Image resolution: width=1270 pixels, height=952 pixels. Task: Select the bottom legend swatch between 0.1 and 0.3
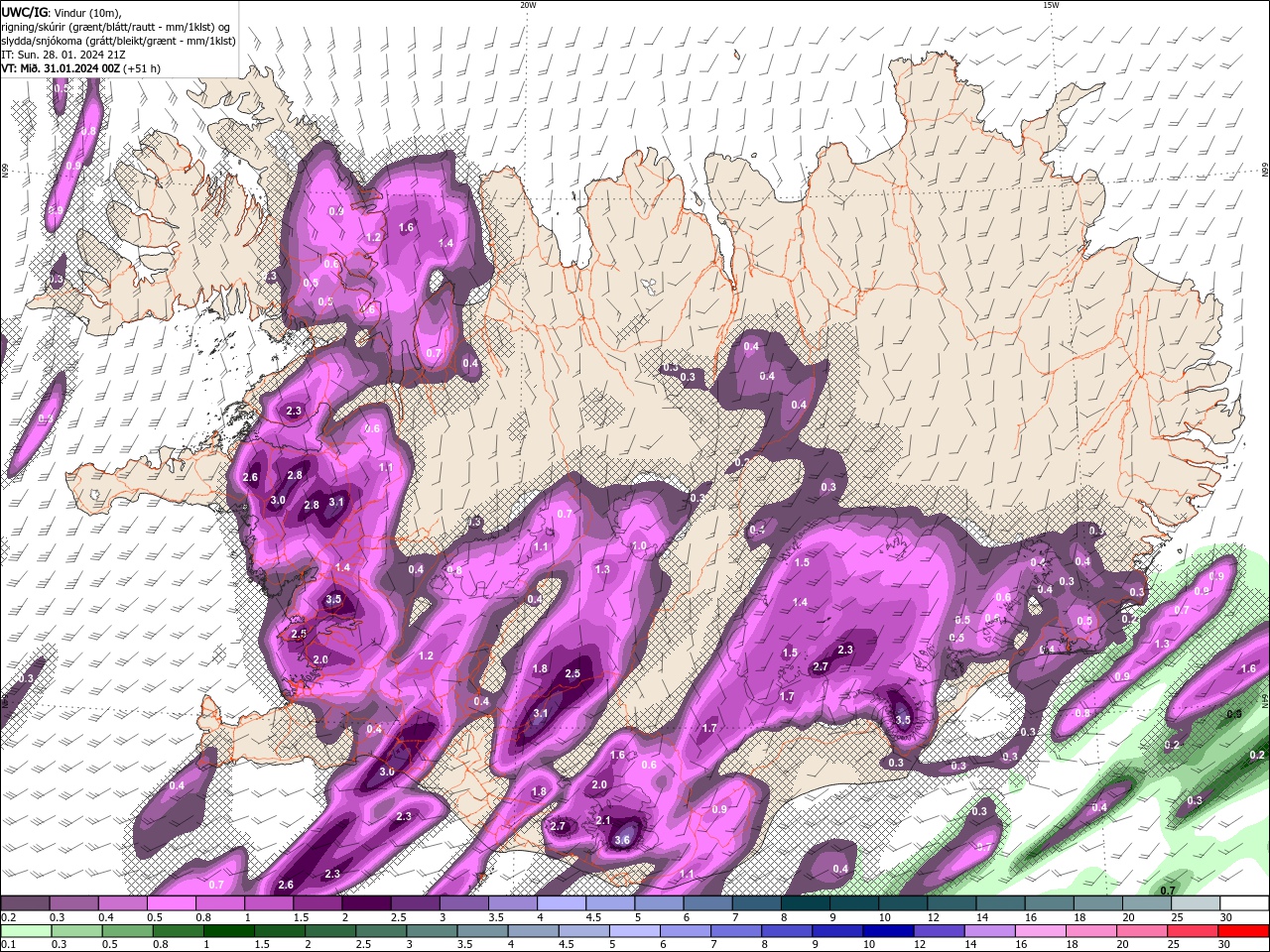pyautogui.click(x=27, y=931)
